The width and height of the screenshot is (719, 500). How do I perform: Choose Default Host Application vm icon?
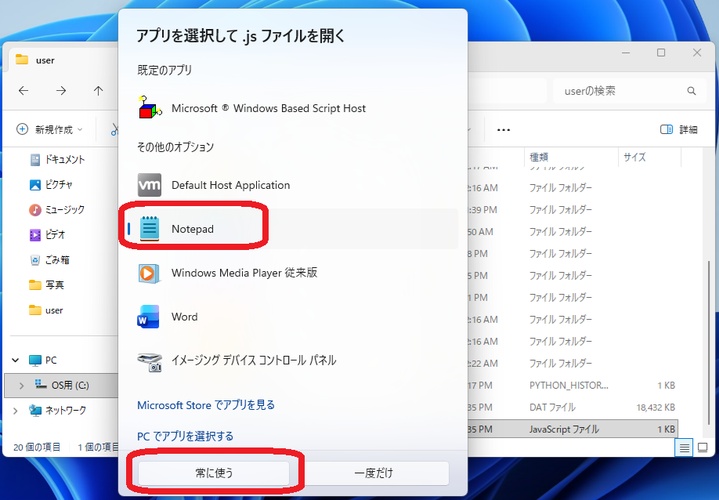pyautogui.click(x=149, y=185)
